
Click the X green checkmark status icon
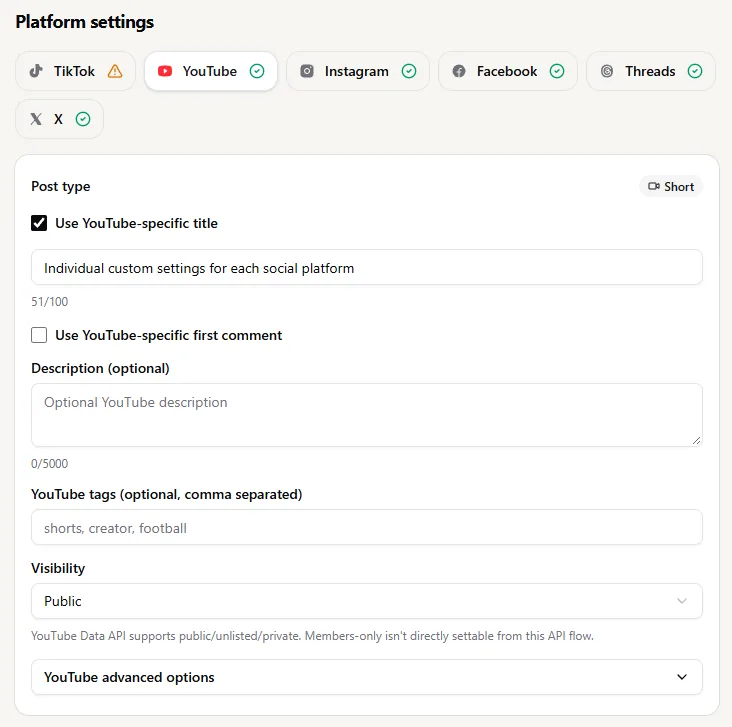[x=83, y=119]
